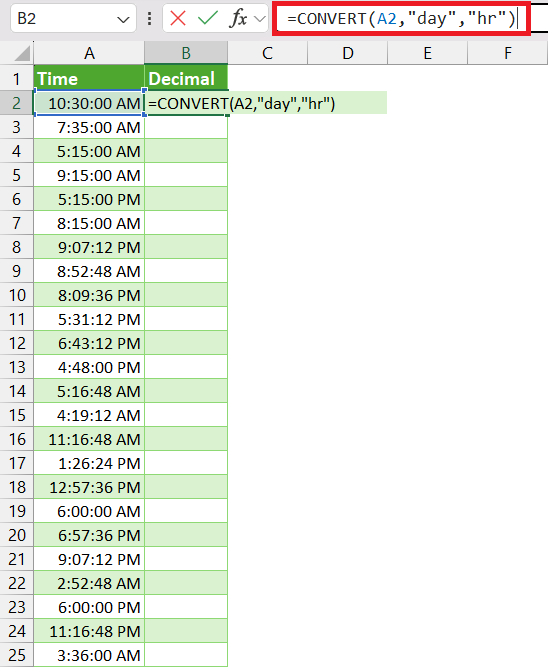Select the column B header
The height and width of the screenshot is (667, 548).
pyautogui.click(x=186, y=53)
